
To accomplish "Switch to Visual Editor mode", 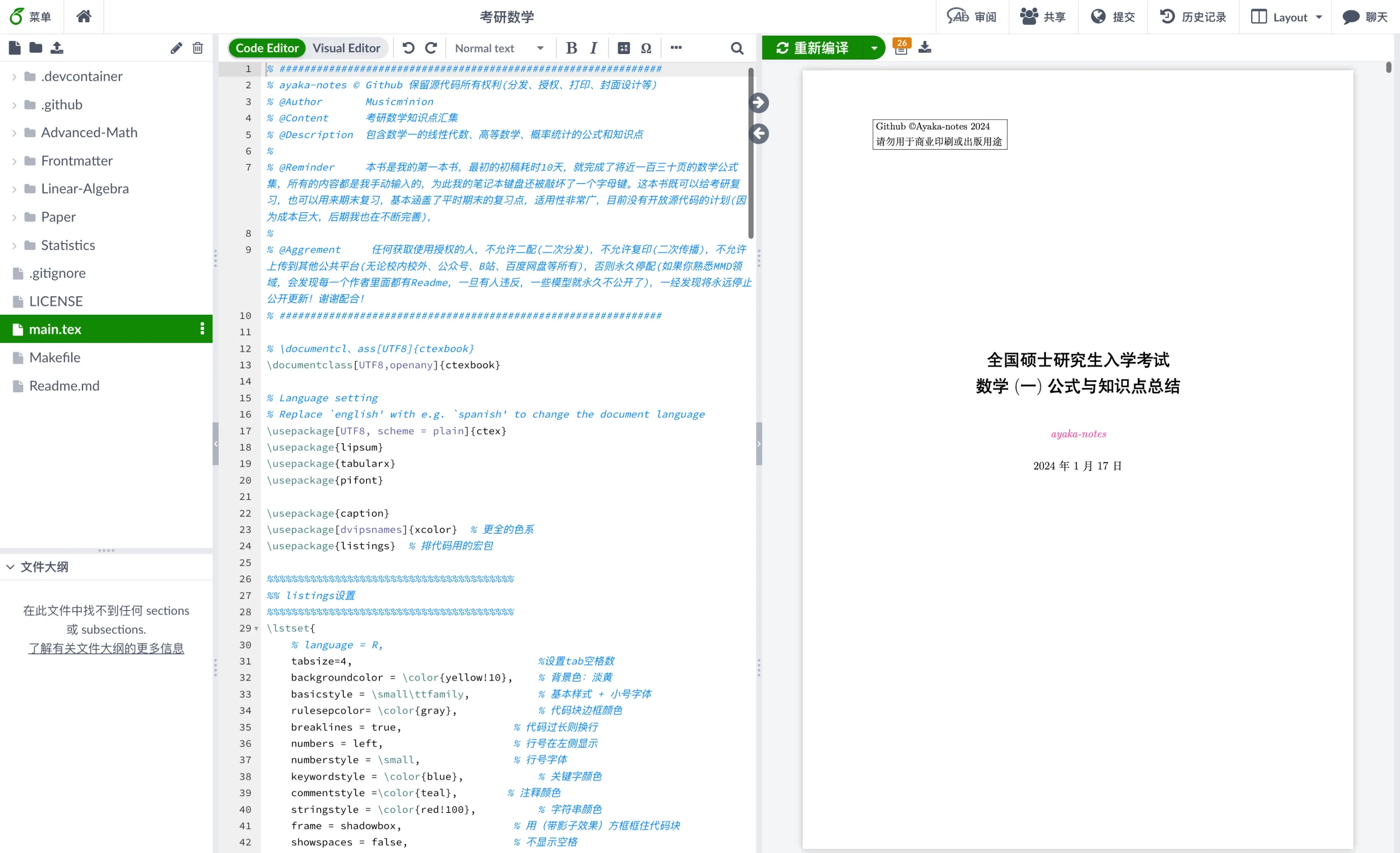I will click(346, 48).
